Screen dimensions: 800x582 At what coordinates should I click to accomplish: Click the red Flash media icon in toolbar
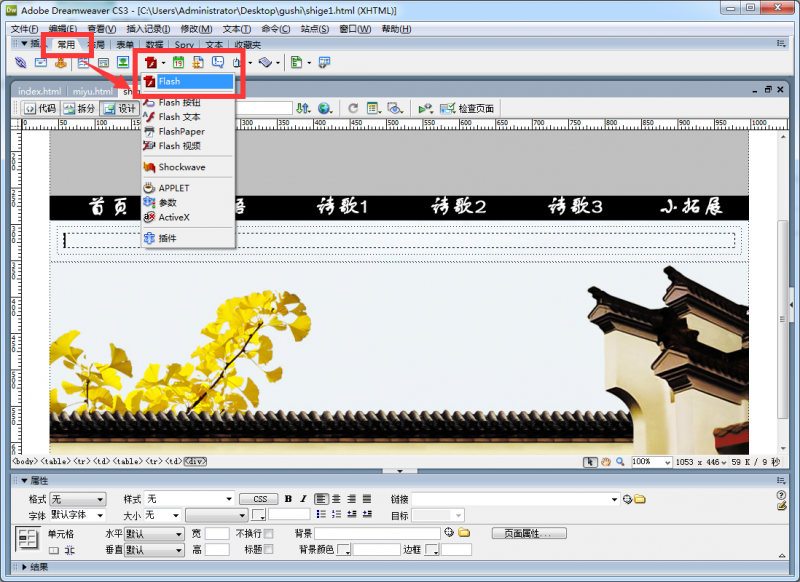tap(151, 63)
